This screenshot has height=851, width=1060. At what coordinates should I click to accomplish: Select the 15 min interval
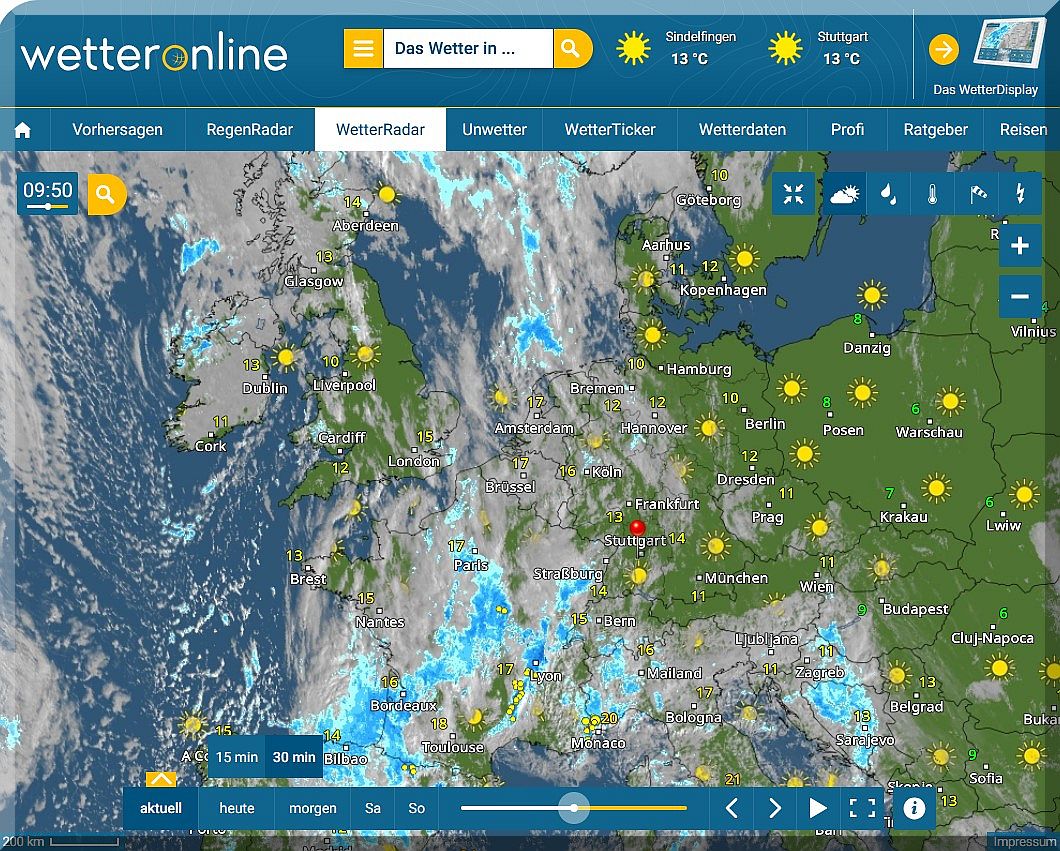pos(237,757)
